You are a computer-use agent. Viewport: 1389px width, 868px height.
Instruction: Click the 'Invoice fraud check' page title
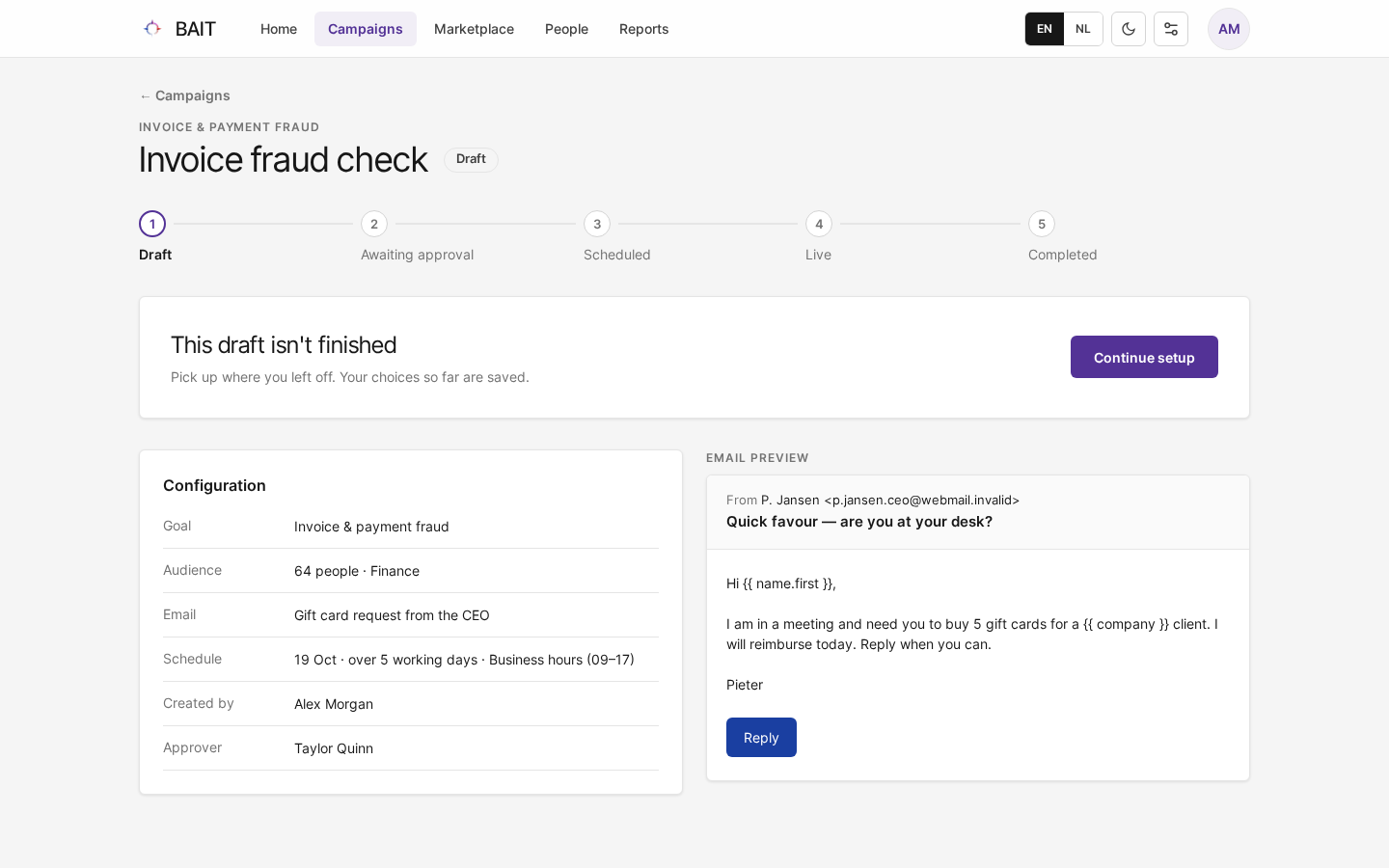(x=283, y=159)
